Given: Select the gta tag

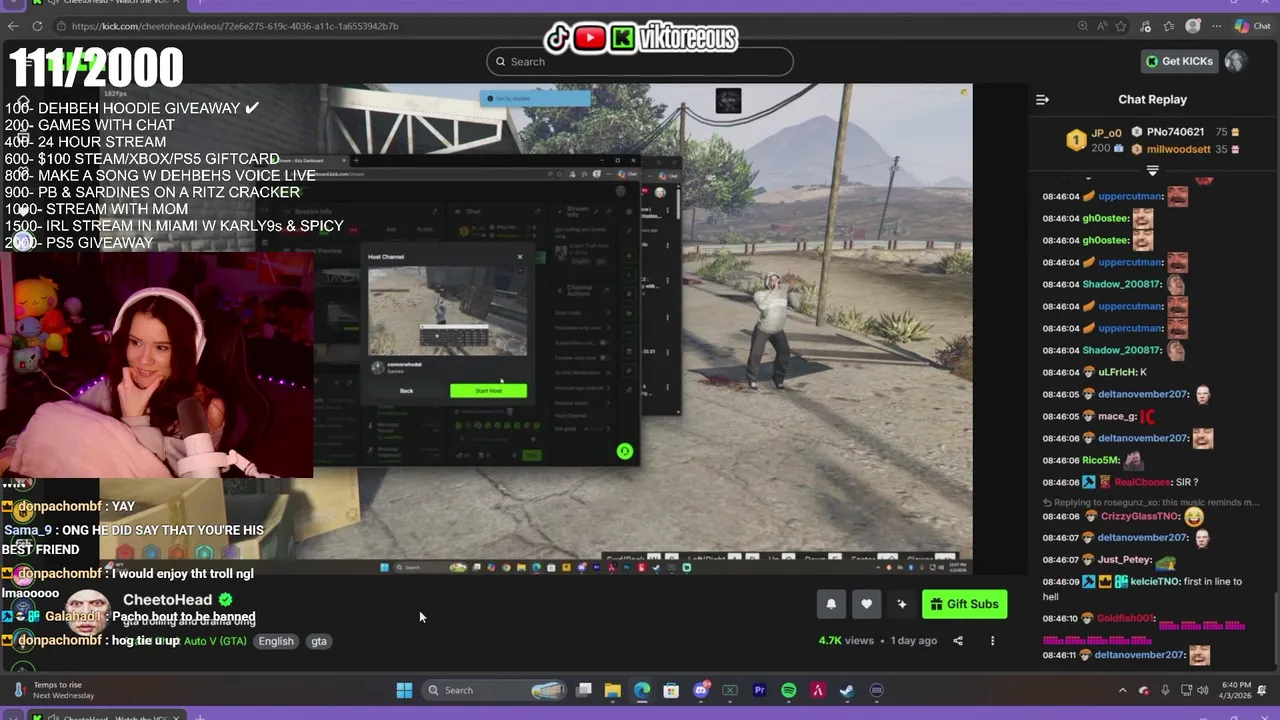Looking at the screenshot, I should pyautogui.click(x=319, y=641).
